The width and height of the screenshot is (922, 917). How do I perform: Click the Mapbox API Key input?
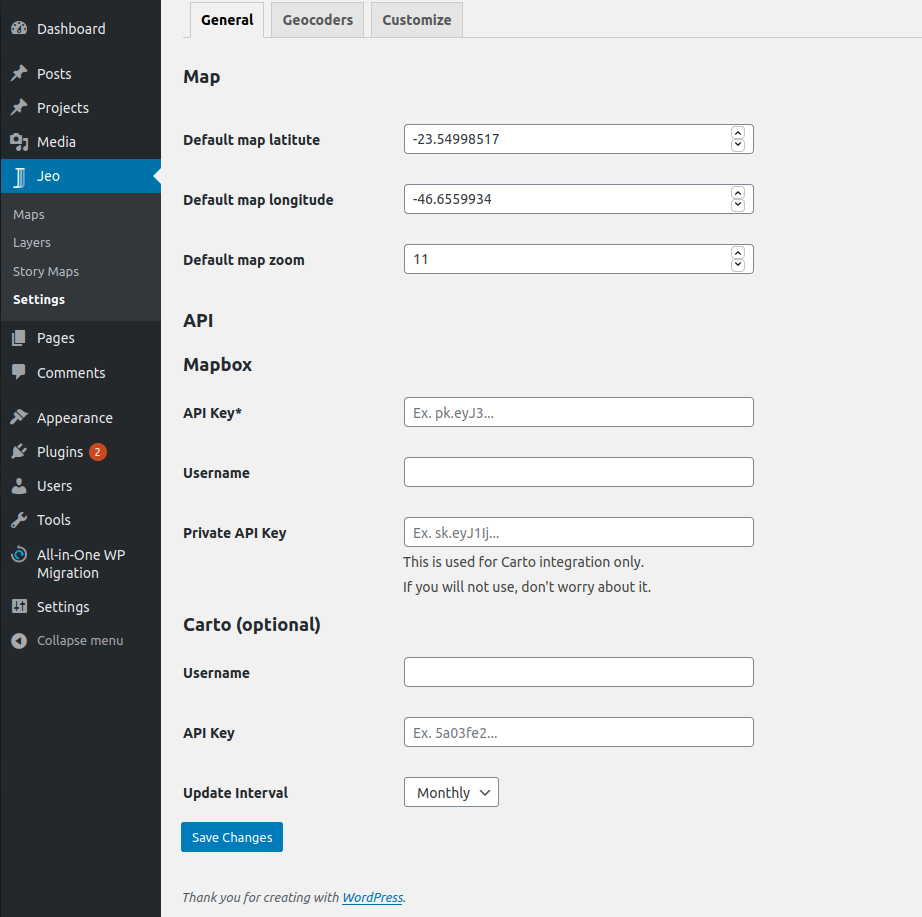tap(579, 412)
